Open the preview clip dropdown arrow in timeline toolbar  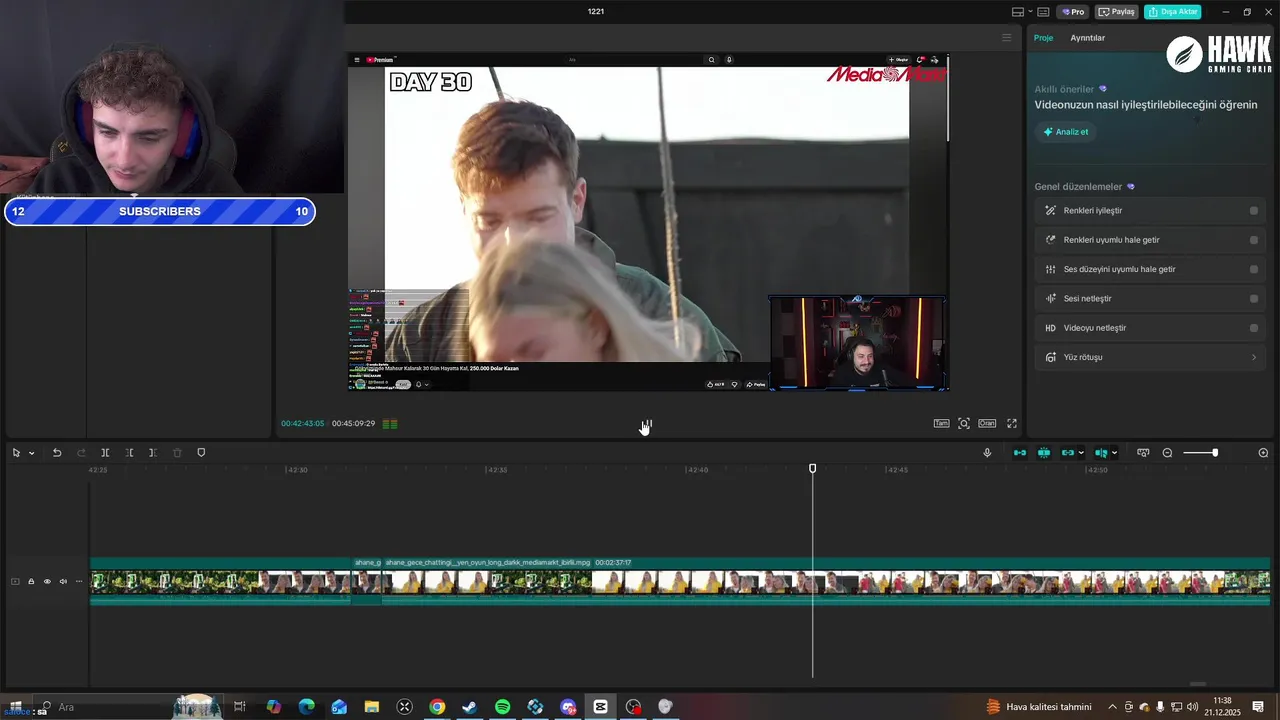pyautogui.click(x=1114, y=453)
